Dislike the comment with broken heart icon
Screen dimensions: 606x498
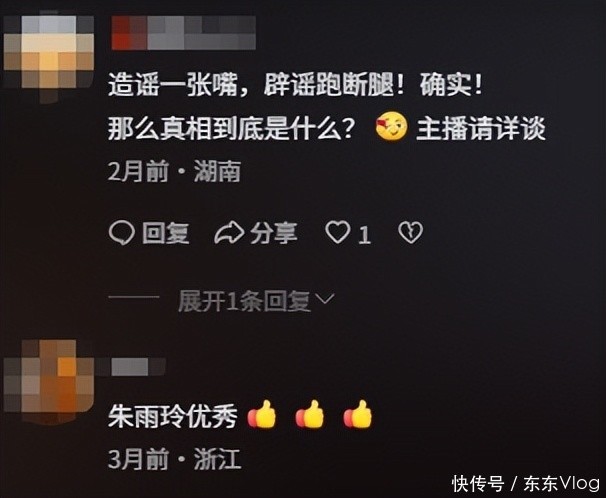(410, 233)
